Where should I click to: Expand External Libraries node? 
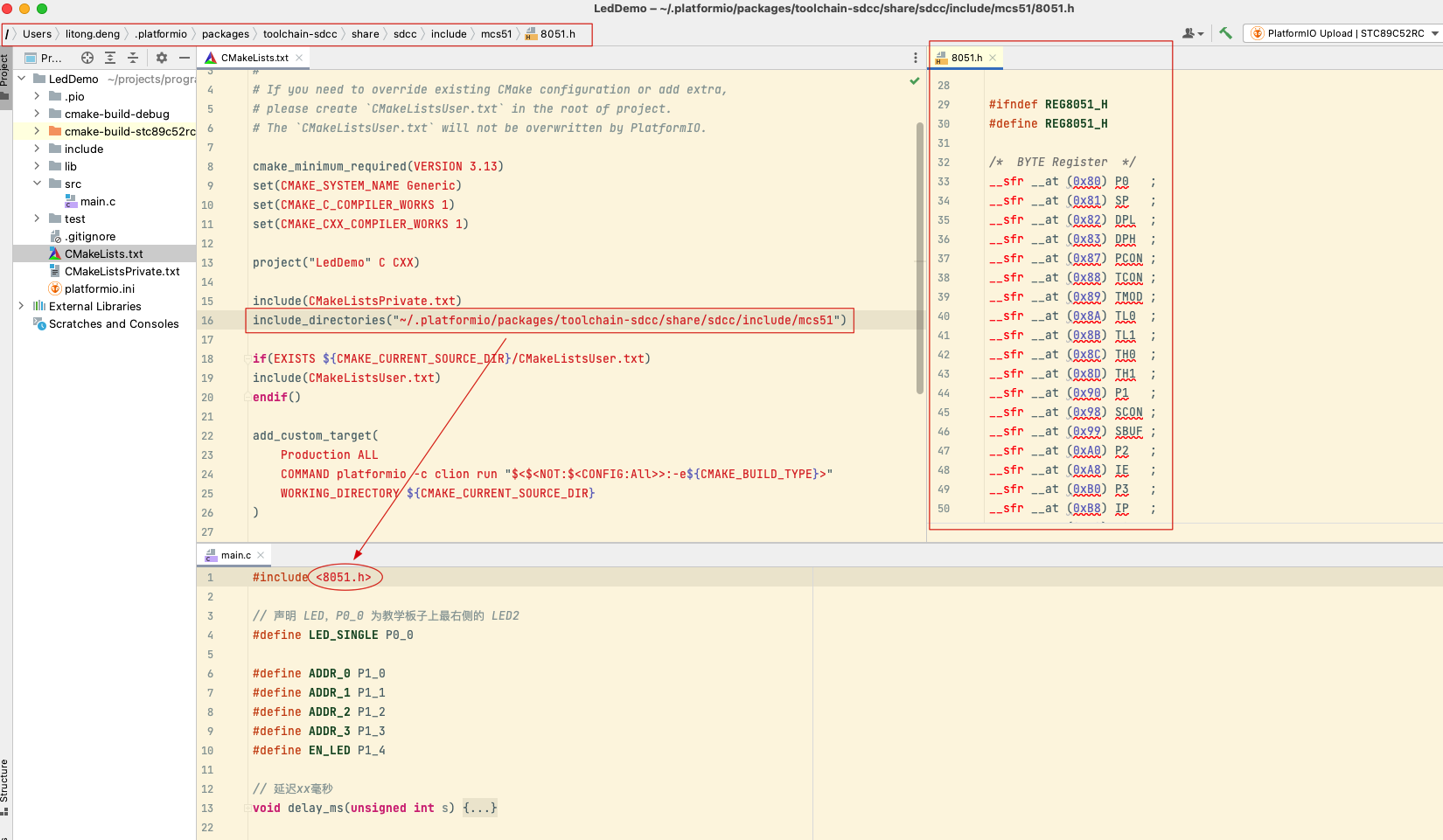tap(21, 306)
